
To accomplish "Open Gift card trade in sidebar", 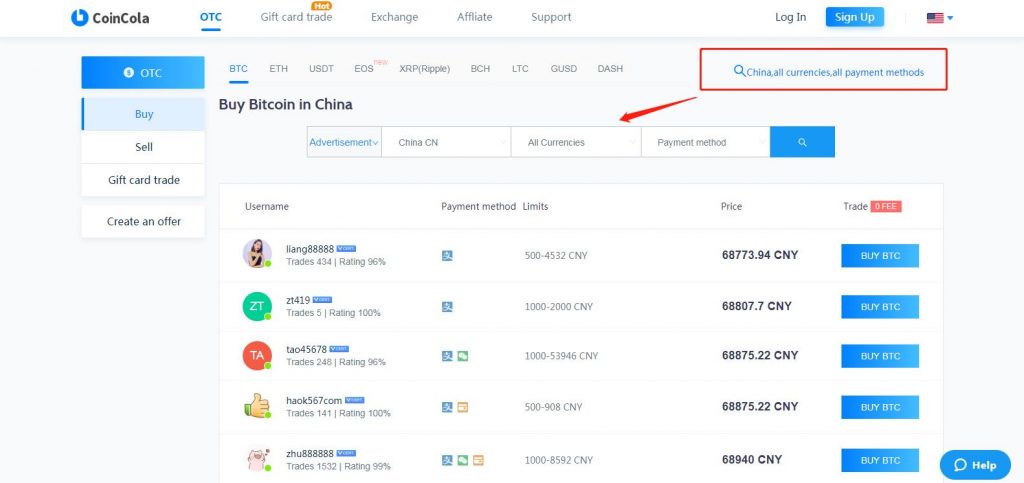I will (x=143, y=180).
